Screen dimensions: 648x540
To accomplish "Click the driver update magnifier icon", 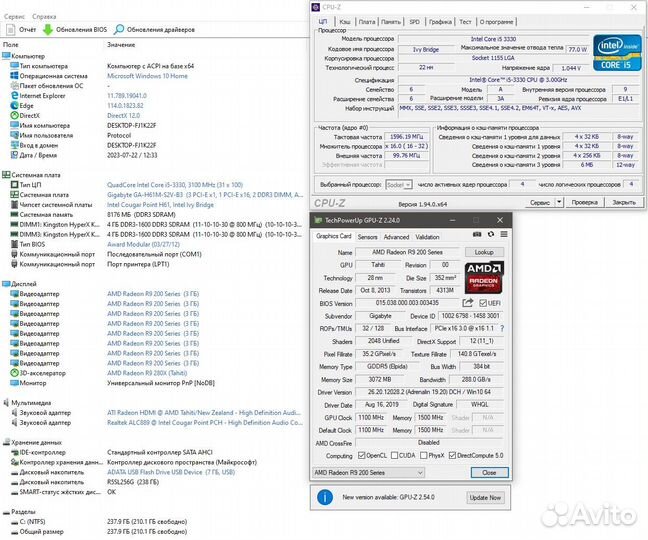I will click(118, 31).
